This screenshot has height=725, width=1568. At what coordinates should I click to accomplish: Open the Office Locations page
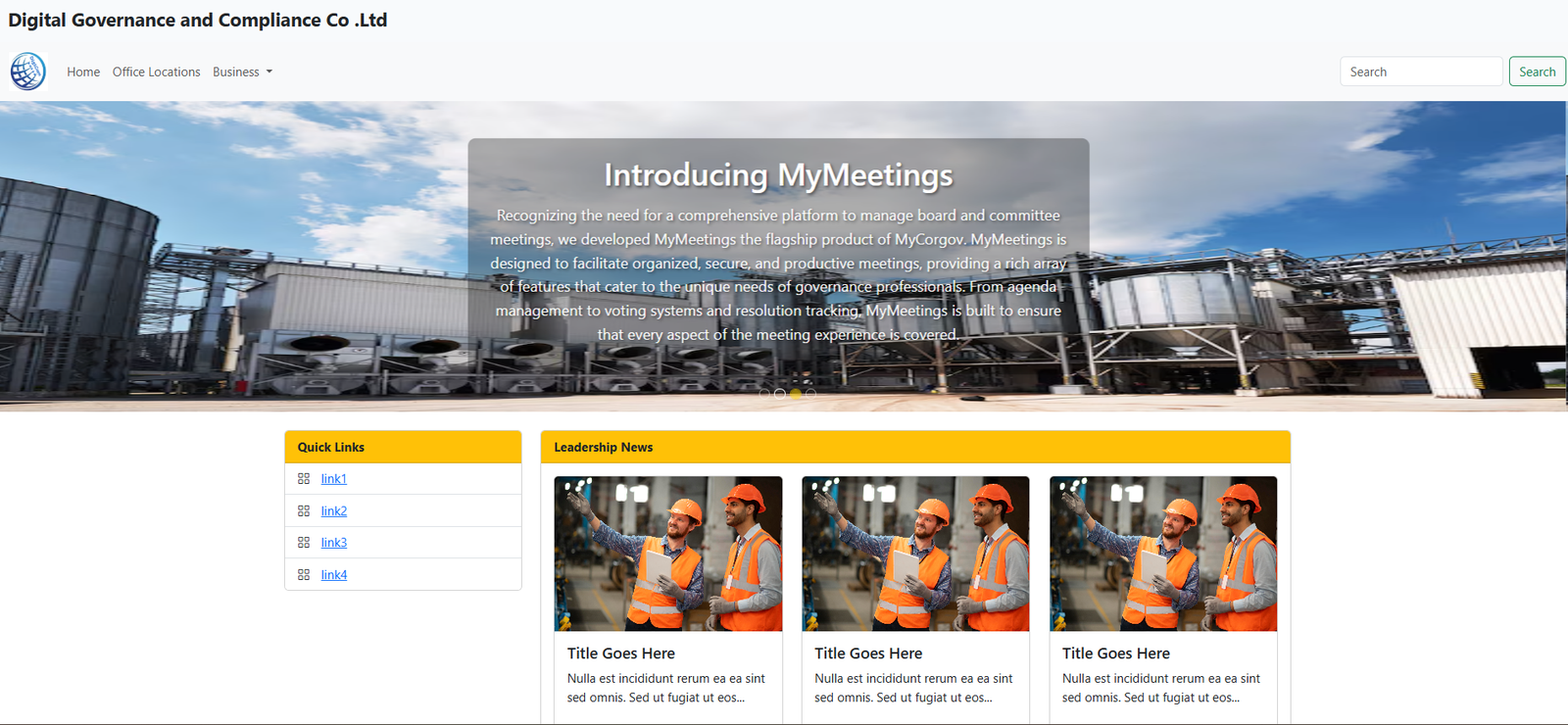[x=156, y=72]
